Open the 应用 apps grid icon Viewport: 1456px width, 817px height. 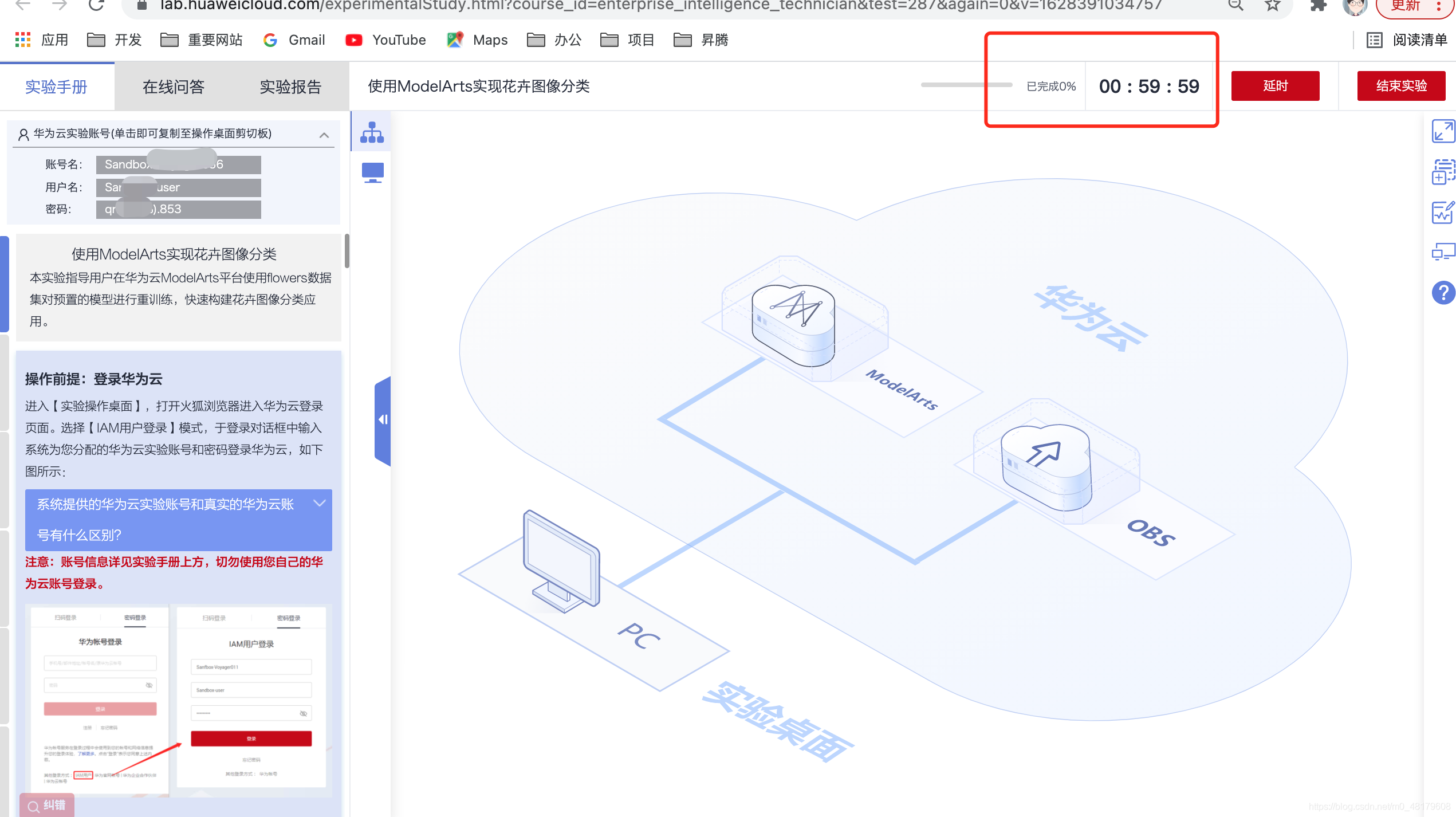(23, 40)
